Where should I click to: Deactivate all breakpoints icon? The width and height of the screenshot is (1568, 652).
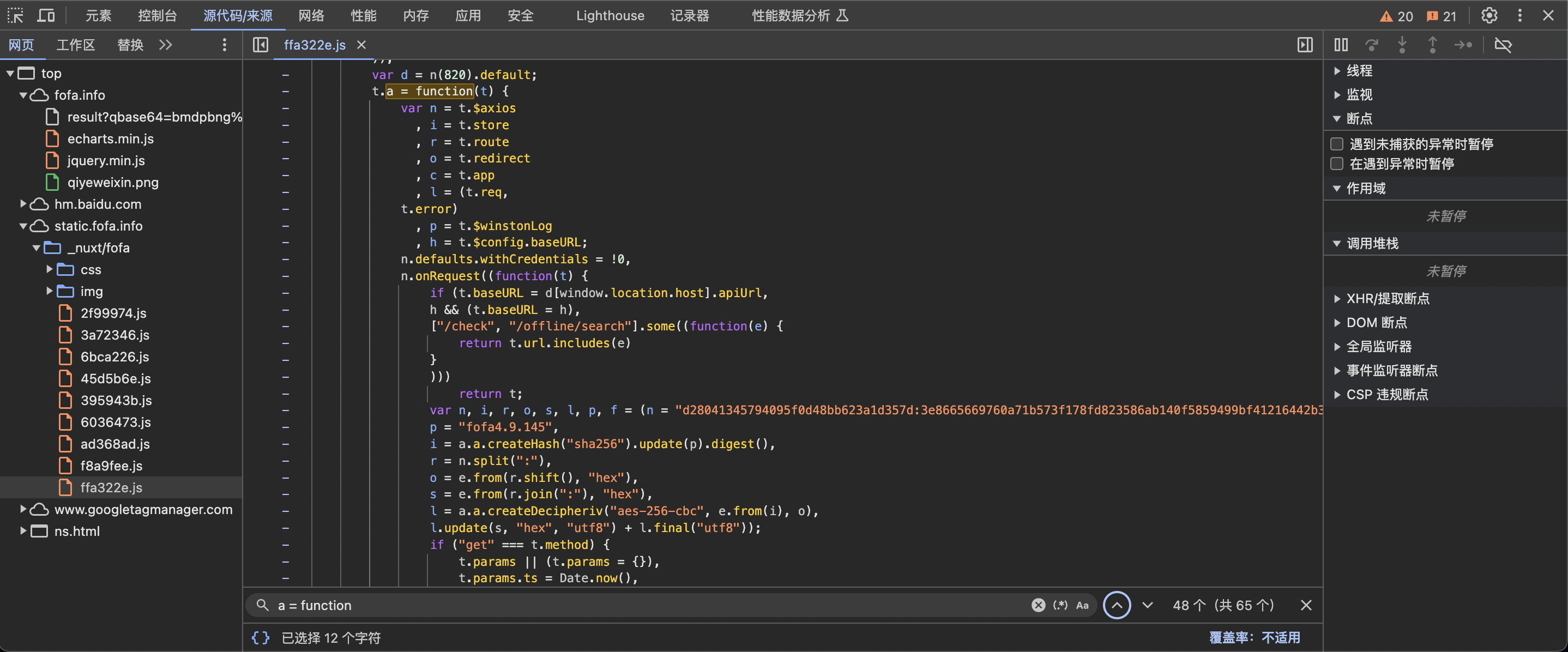click(1503, 45)
